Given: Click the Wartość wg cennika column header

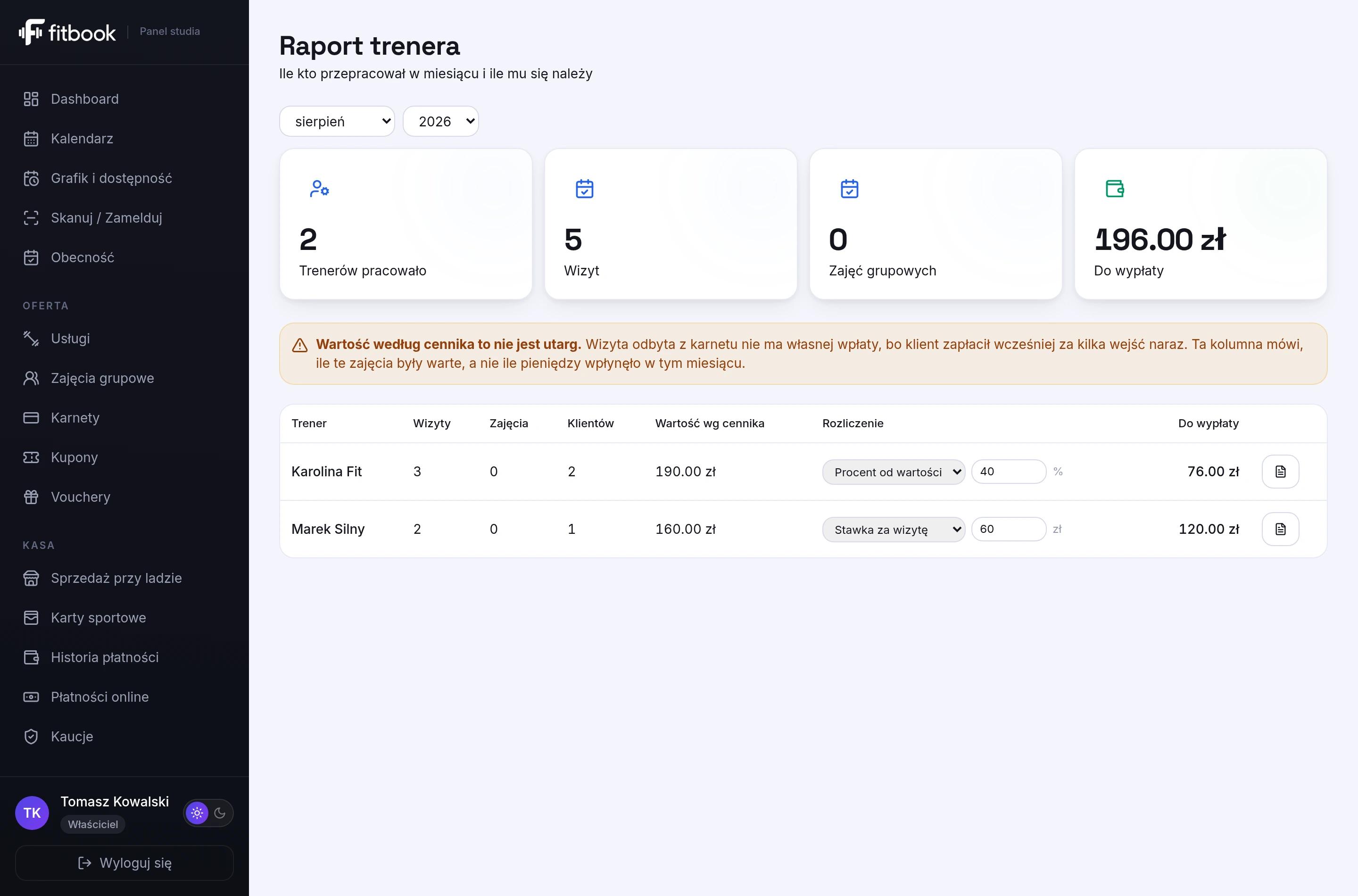Looking at the screenshot, I should click(x=710, y=423).
